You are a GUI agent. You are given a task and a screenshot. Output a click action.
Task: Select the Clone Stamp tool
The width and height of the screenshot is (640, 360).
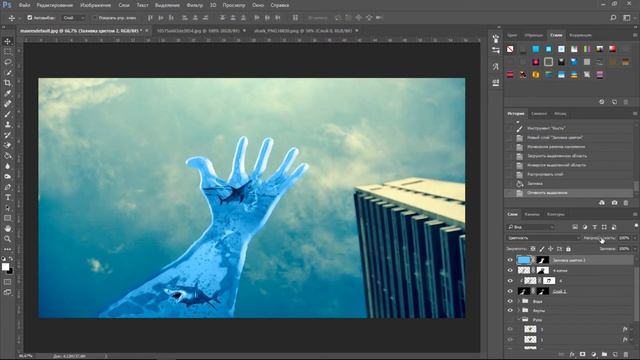click(8, 124)
